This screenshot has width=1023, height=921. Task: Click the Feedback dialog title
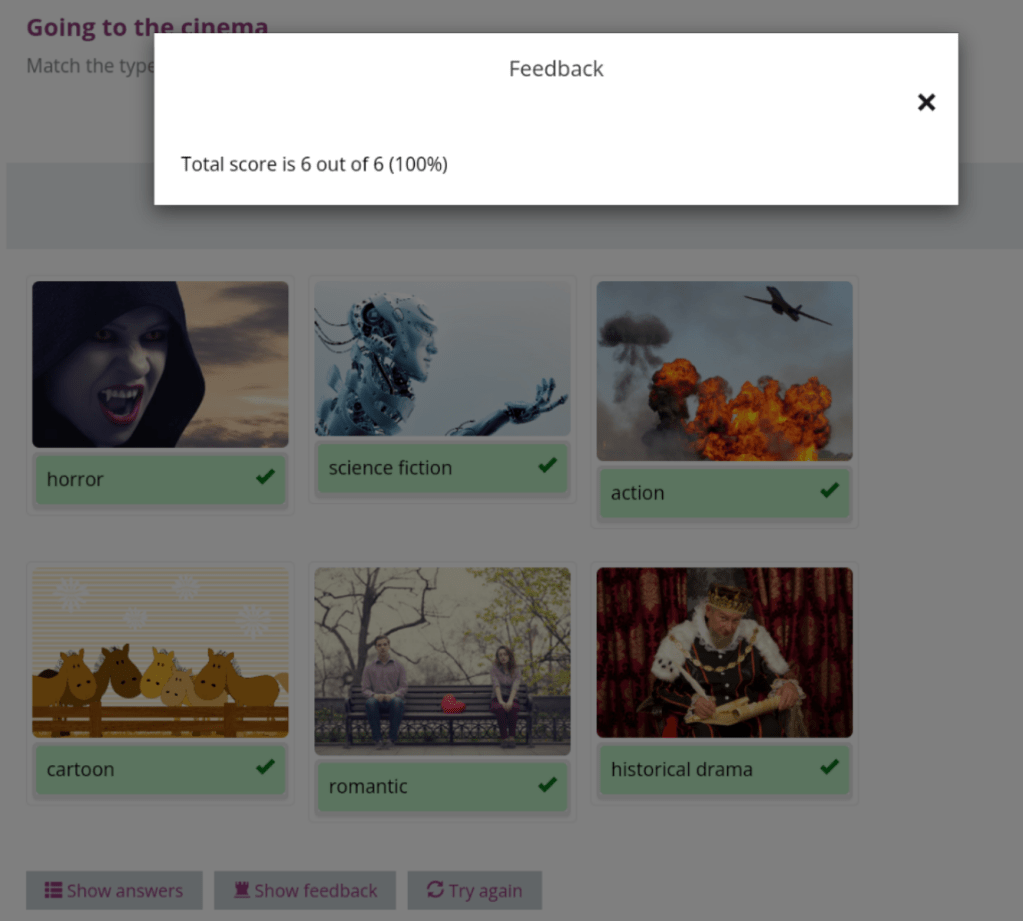[x=556, y=69]
